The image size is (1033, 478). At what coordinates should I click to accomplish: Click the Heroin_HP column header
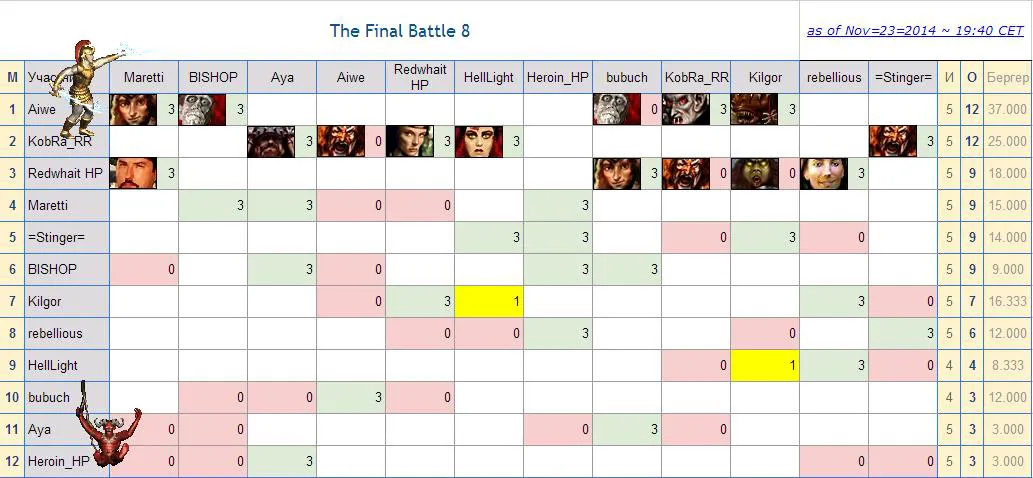pyautogui.click(x=558, y=78)
